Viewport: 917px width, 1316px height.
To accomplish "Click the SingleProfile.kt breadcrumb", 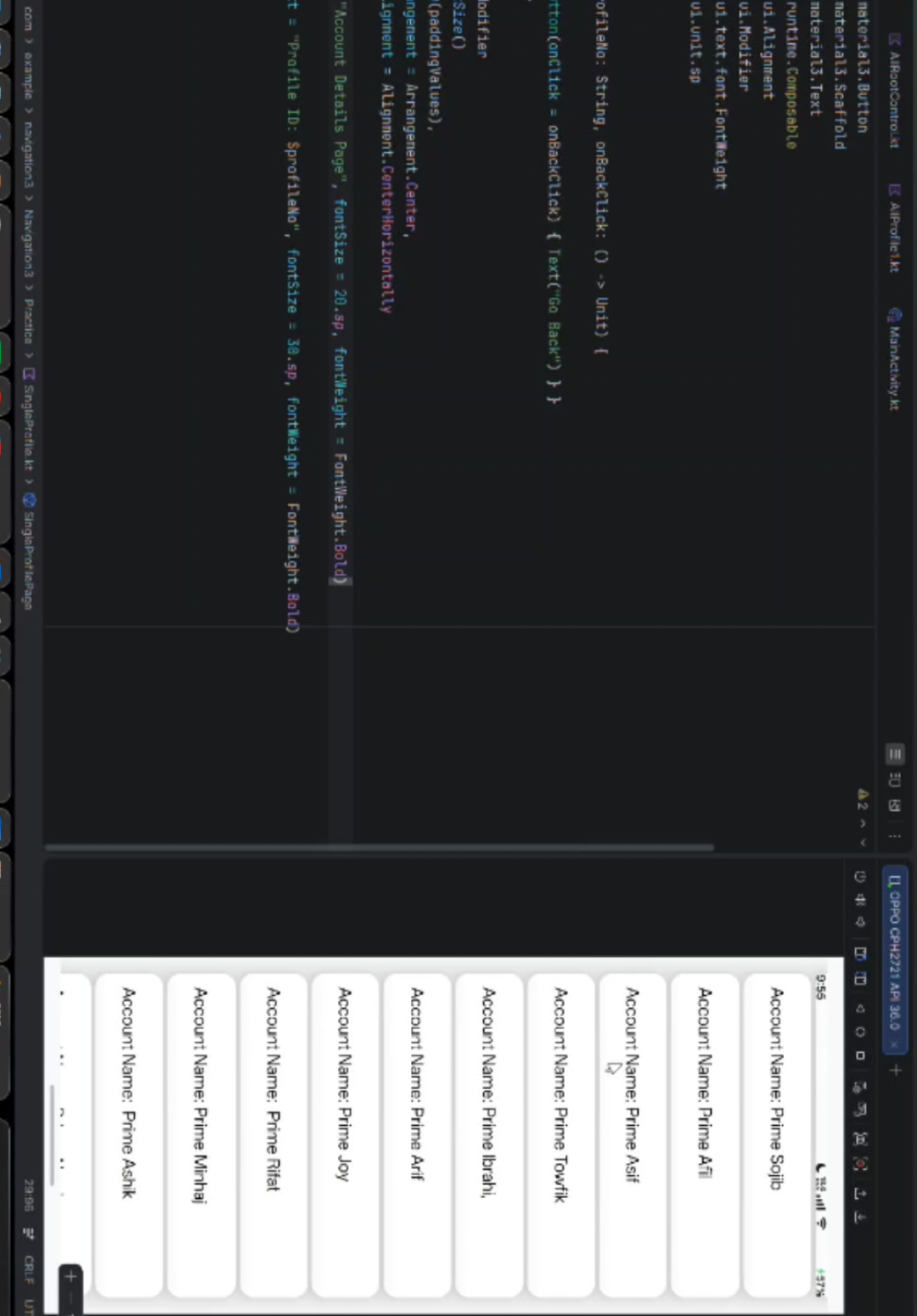I will 28,419.
